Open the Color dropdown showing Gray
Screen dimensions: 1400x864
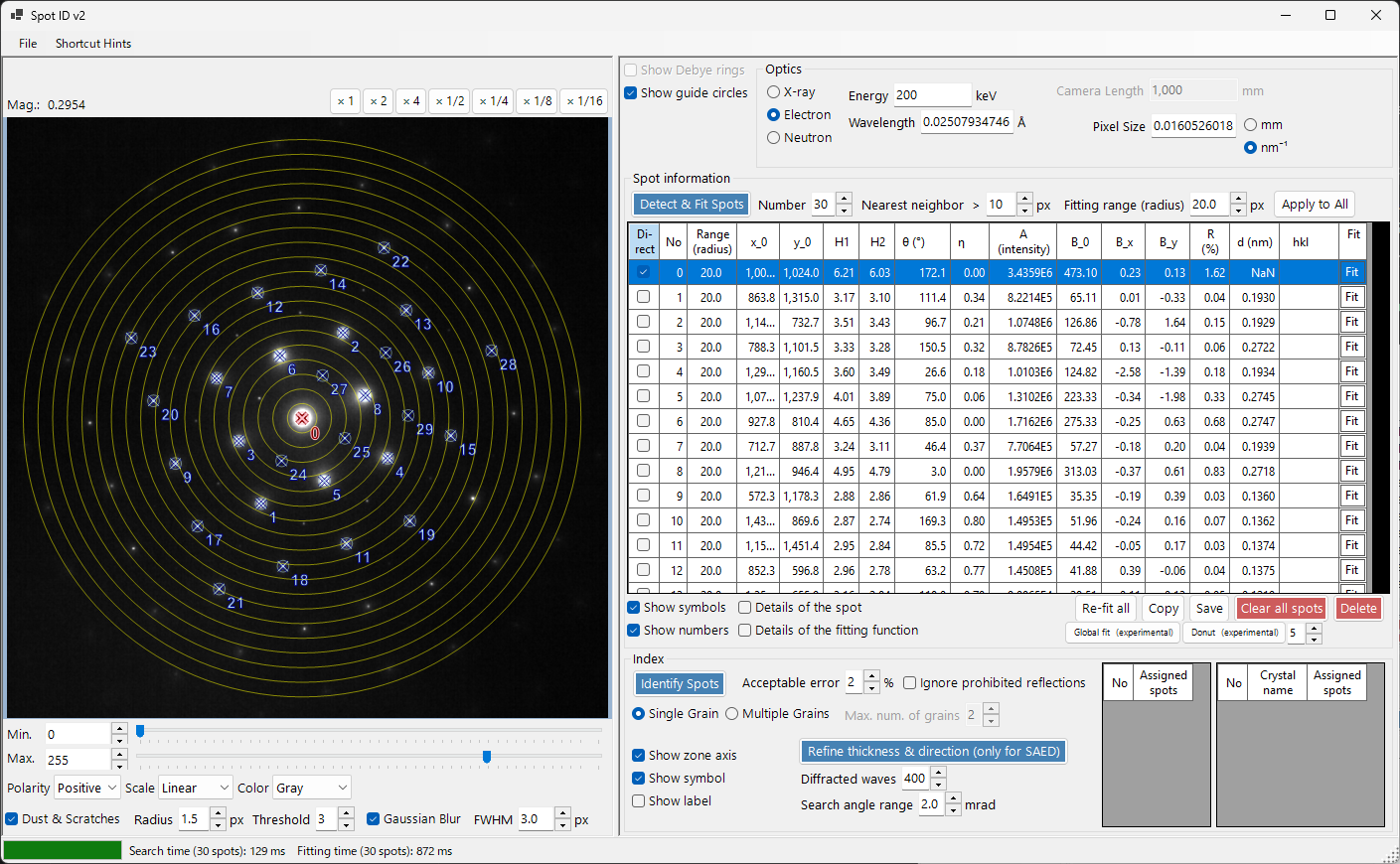coord(312,788)
